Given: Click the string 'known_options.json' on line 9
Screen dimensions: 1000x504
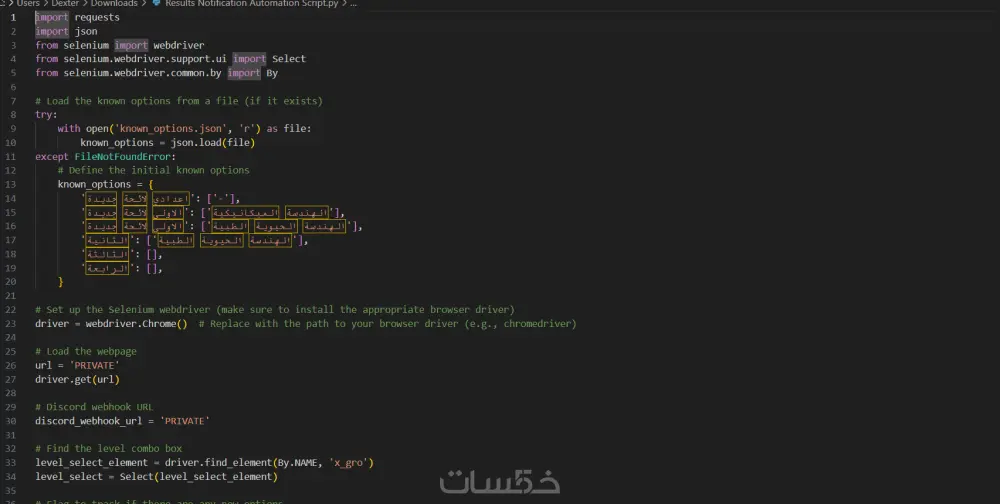Looking at the screenshot, I should (170, 129).
